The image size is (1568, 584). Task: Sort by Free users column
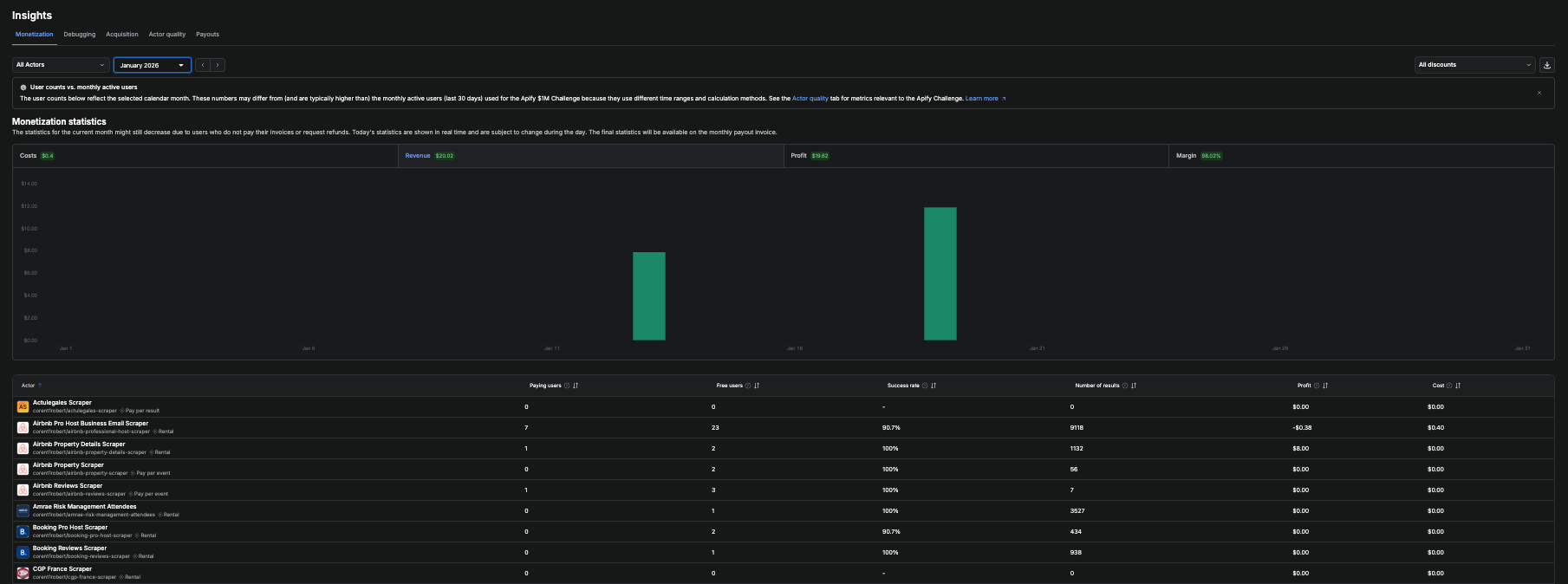point(757,386)
